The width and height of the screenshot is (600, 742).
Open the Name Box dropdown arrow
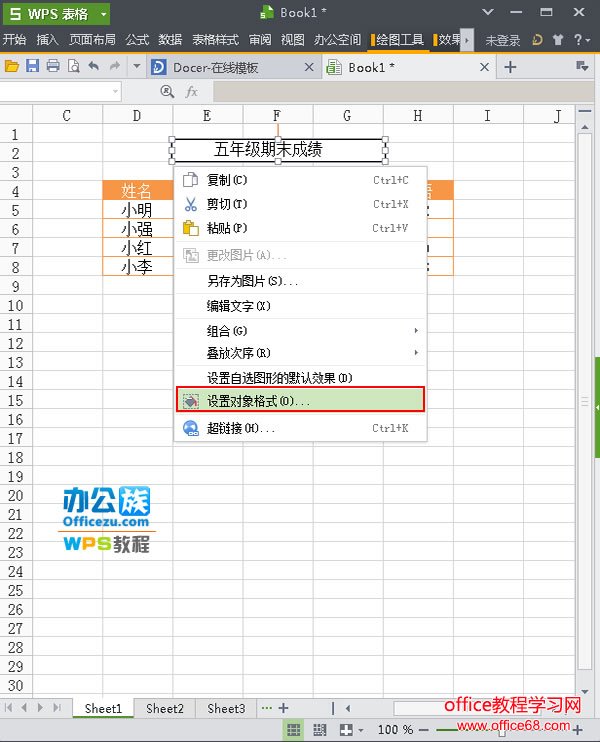pyautogui.click(x=115, y=91)
